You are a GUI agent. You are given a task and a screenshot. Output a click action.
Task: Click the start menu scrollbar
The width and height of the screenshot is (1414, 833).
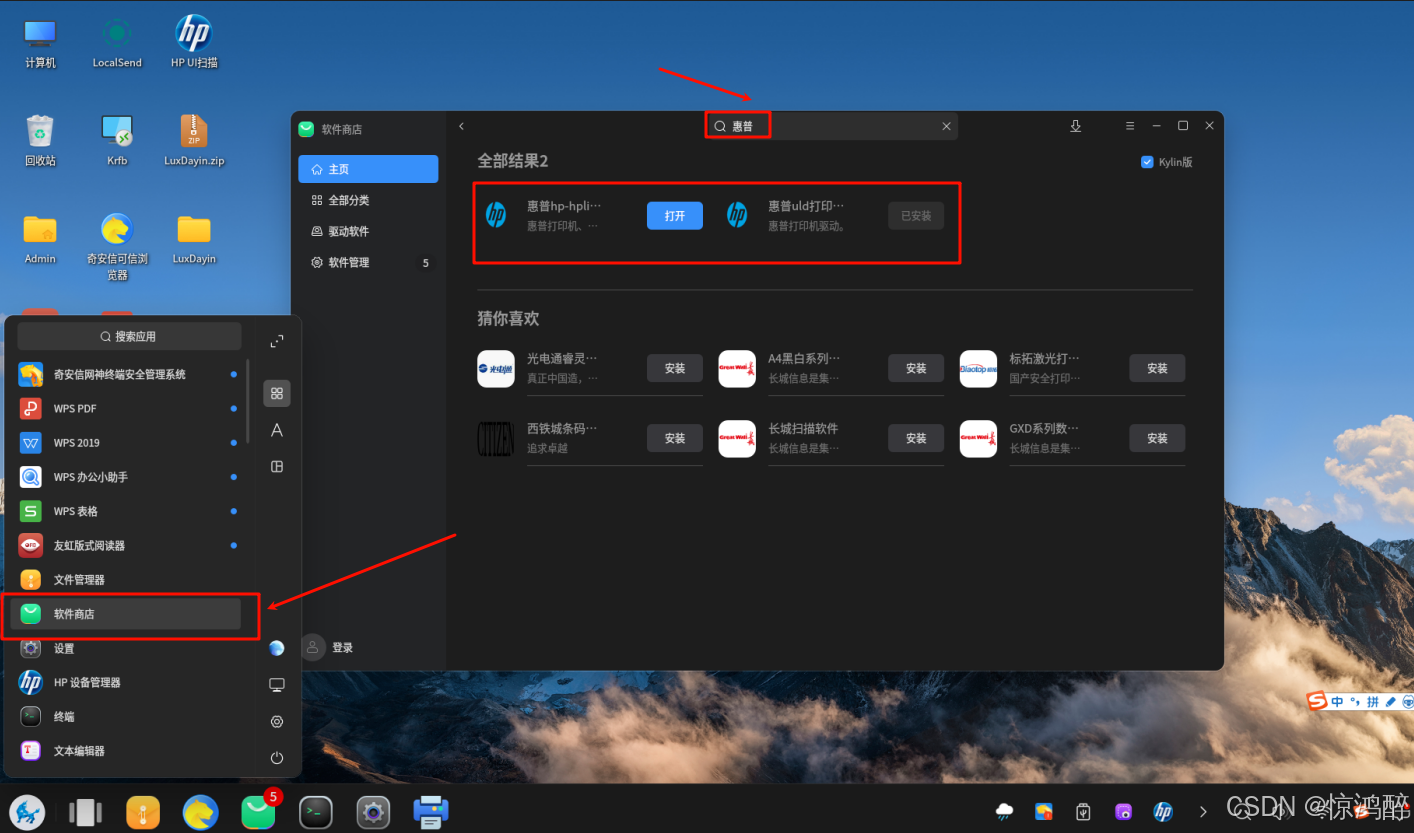pyautogui.click(x=248, y=400)
